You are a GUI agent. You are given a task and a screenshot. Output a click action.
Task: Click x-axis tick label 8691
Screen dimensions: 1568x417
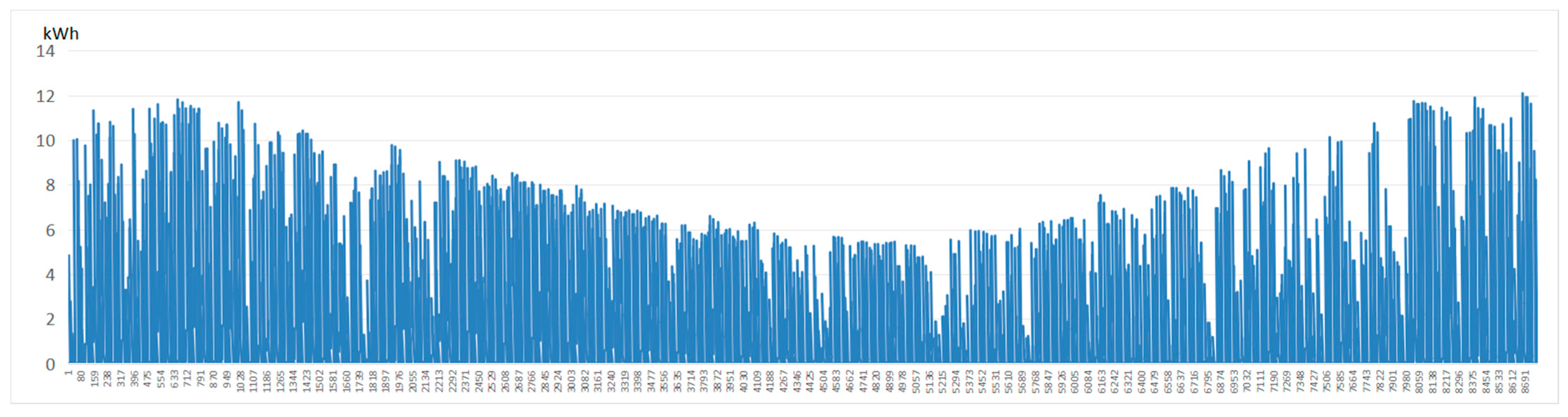tap(1525, 382)
